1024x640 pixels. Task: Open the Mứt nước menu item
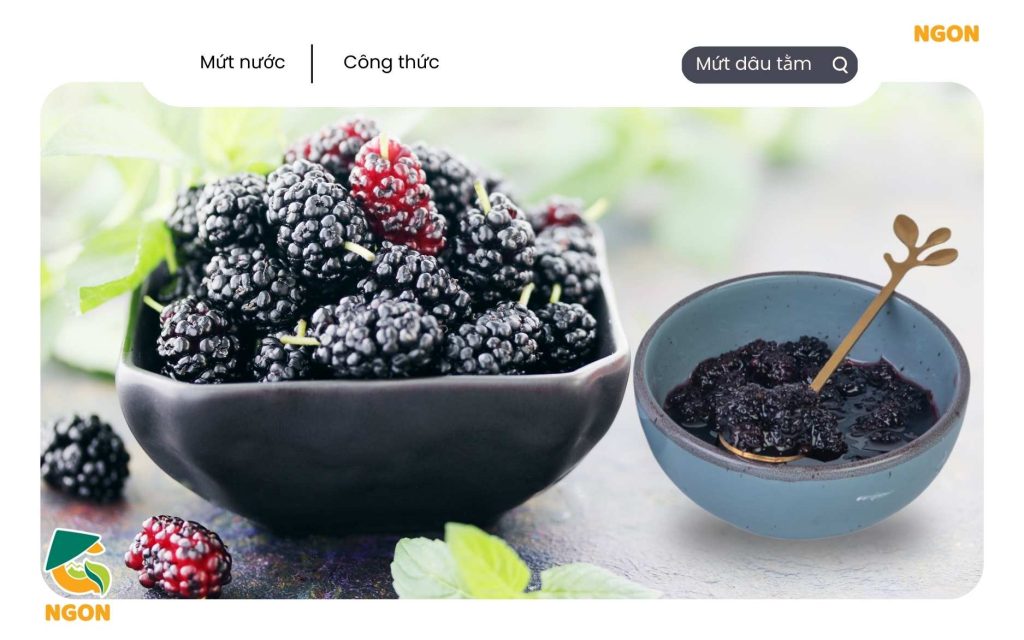(x=242, y=63)
